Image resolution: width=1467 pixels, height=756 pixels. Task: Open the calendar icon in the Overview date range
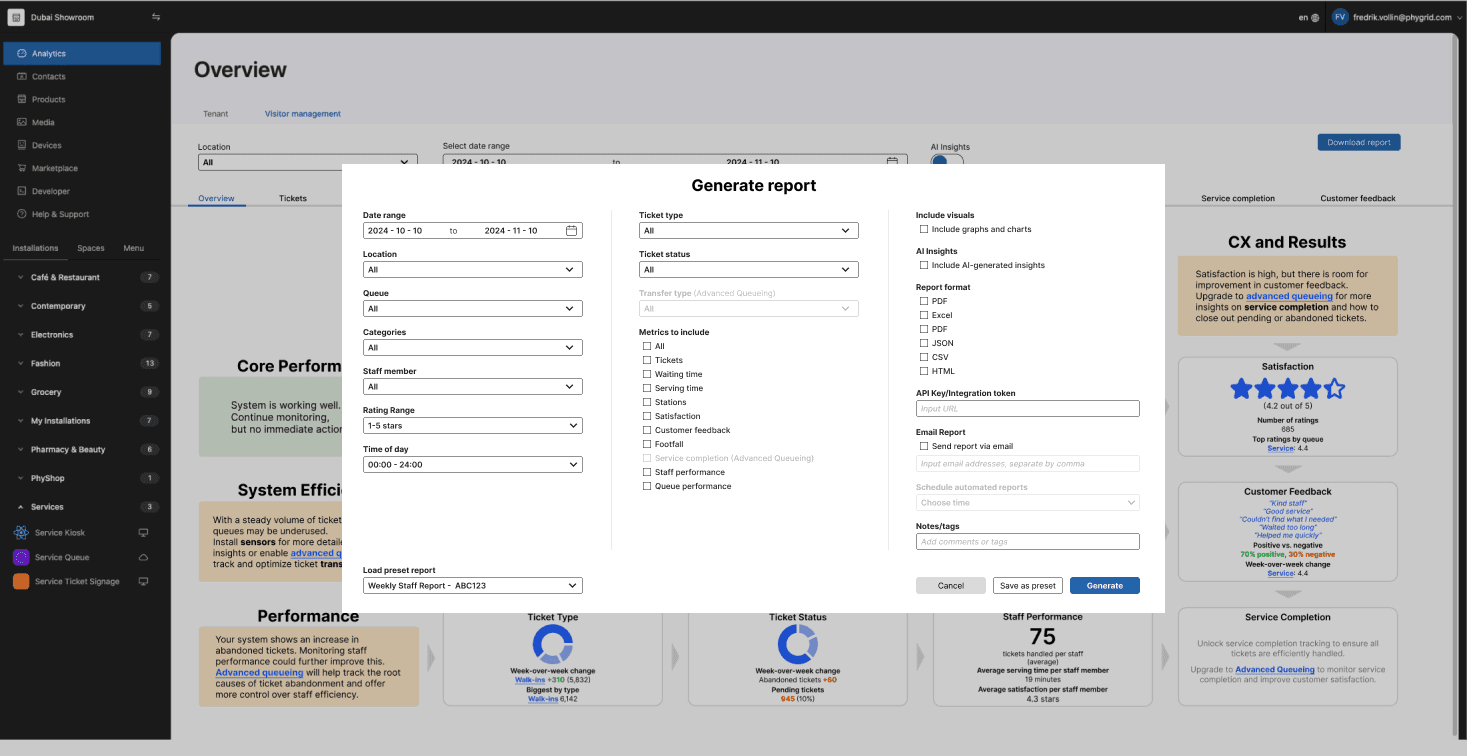(892, 161)
